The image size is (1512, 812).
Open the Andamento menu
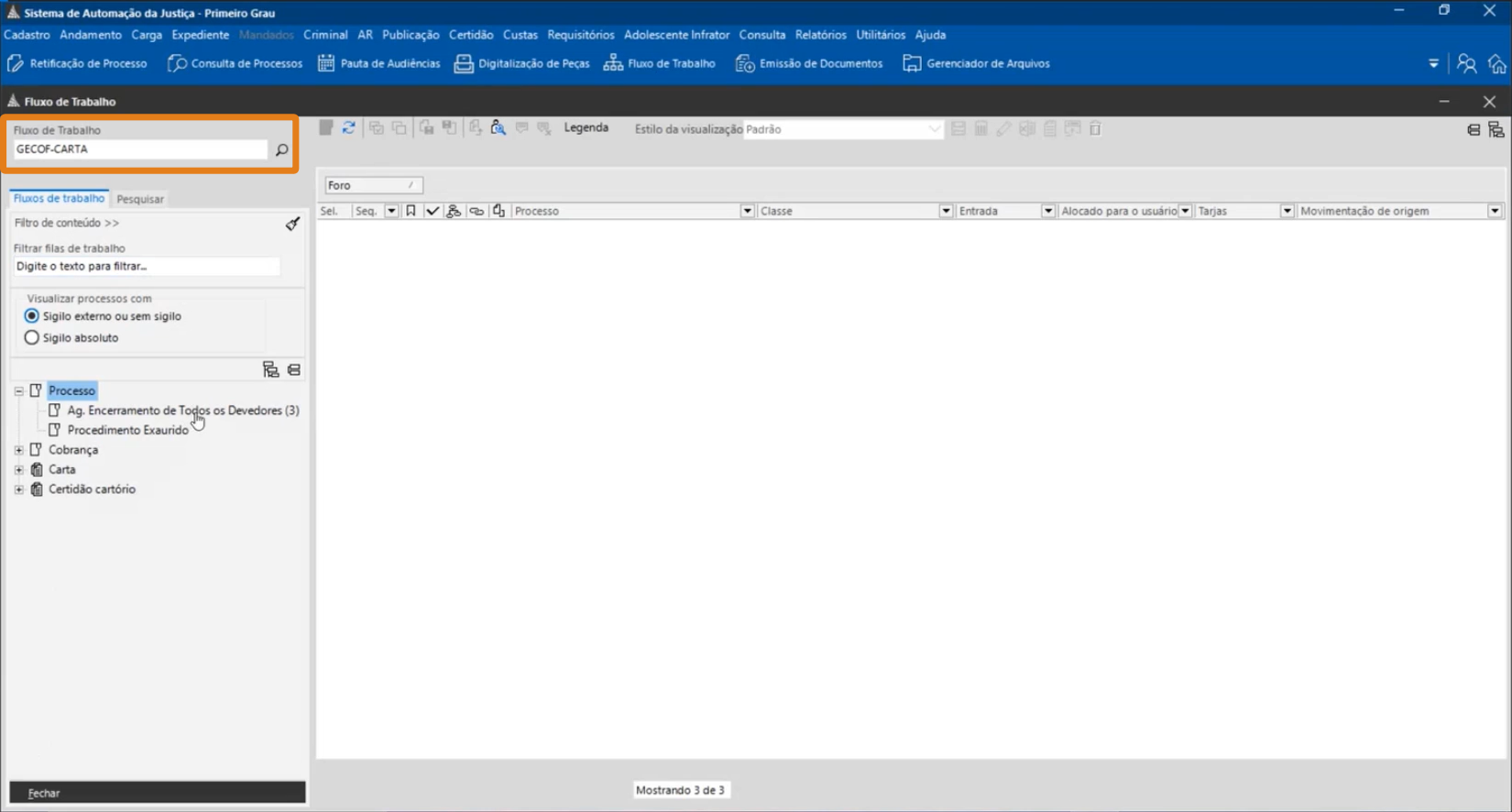click(91, 35)
